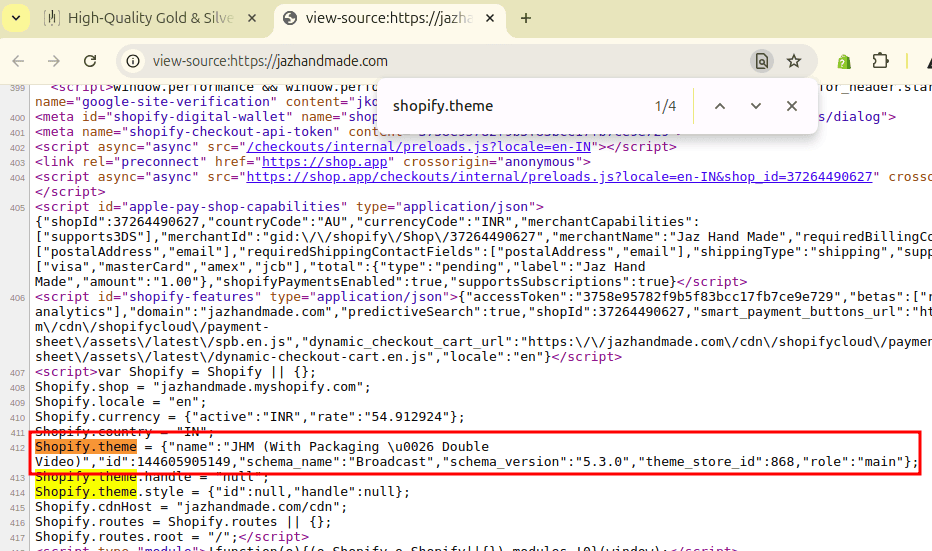This screenshot has width=932, height=551.
Task: Click Shopify.shop line text
Action: click(x=203, y=386)
